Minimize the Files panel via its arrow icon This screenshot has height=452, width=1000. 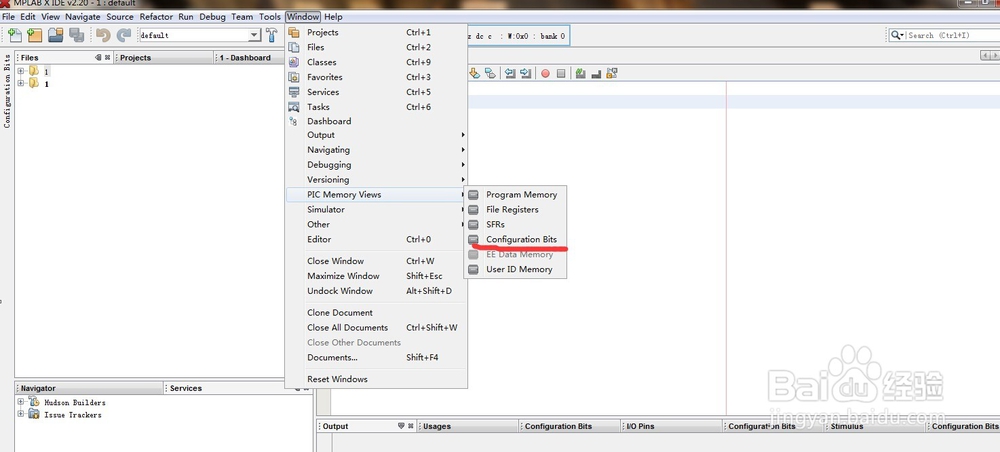click(x=98, y=57)
